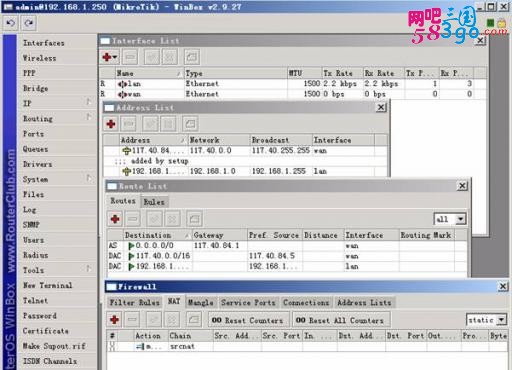512x370 pixels.
Task: Open Bridge from the sidebar menu
Action: (35, 88)
